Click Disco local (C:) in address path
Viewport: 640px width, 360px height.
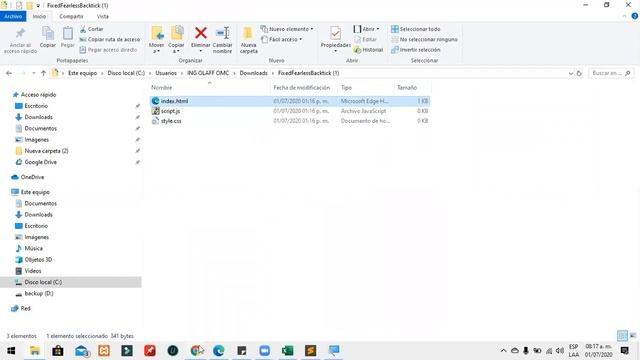pos(126,73)
